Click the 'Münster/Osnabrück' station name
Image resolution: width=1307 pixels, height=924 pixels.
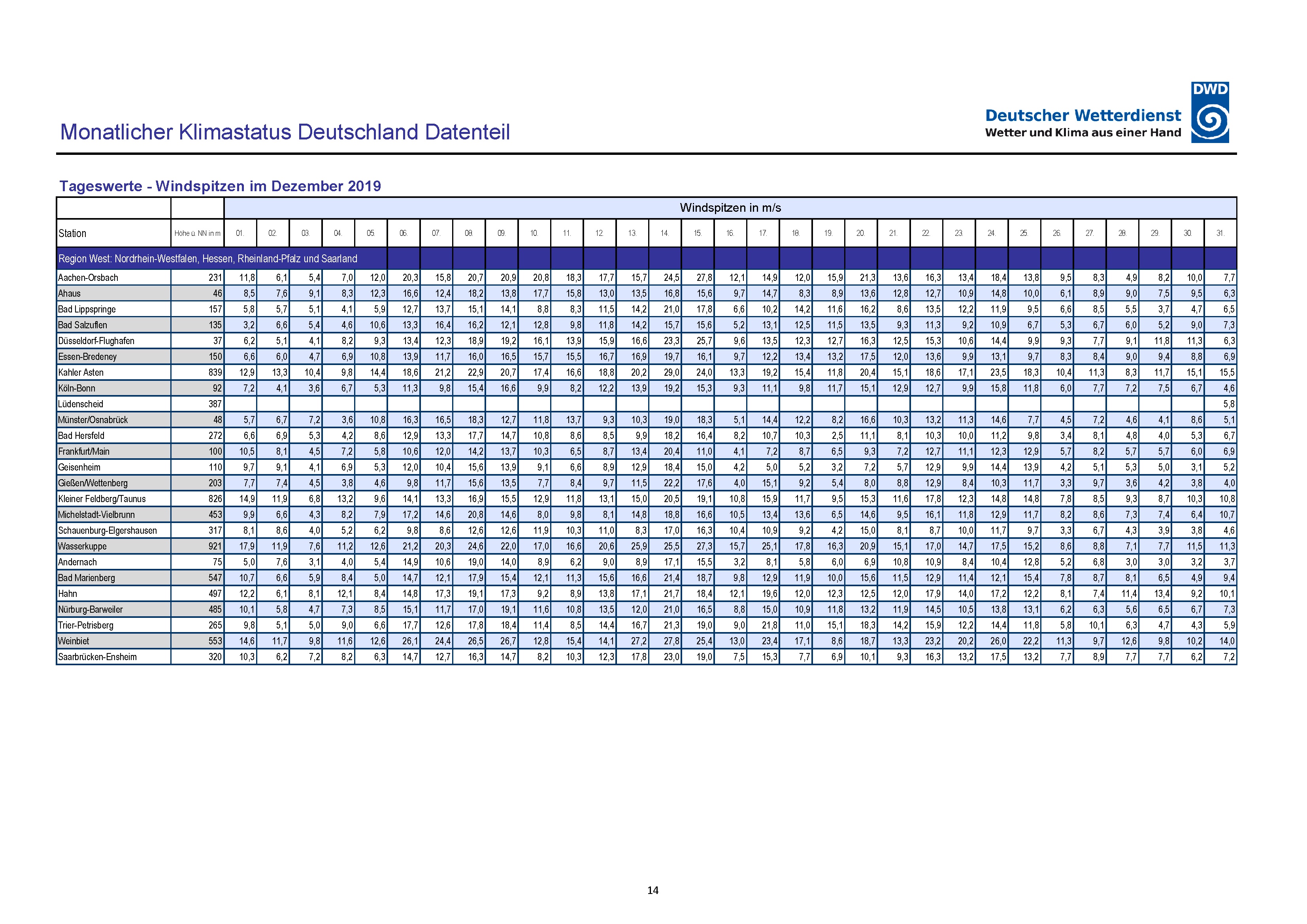coord(93,420)
